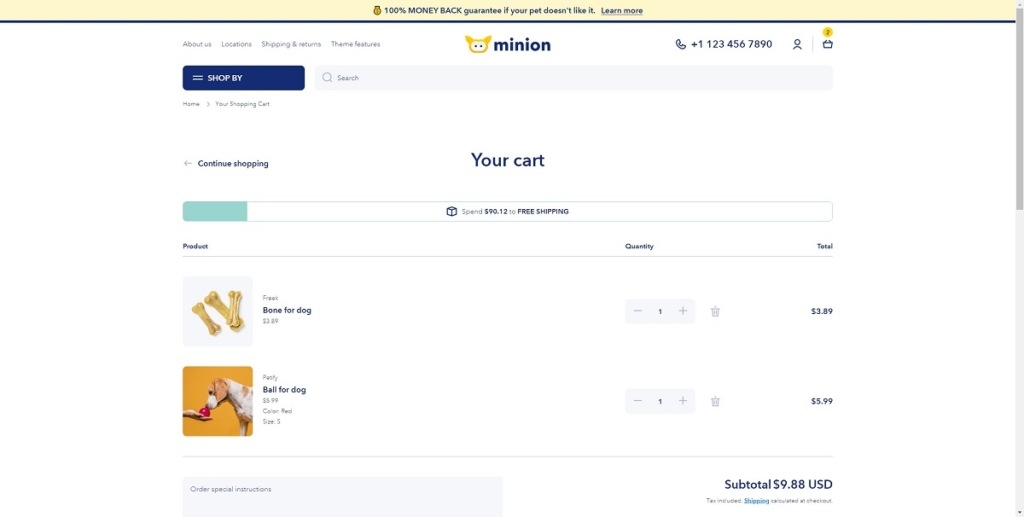The width and height of the screenshot is (1024, 517).
Task: Delete Bone for dog with trash icon
Action: click(x=715, y=311)
